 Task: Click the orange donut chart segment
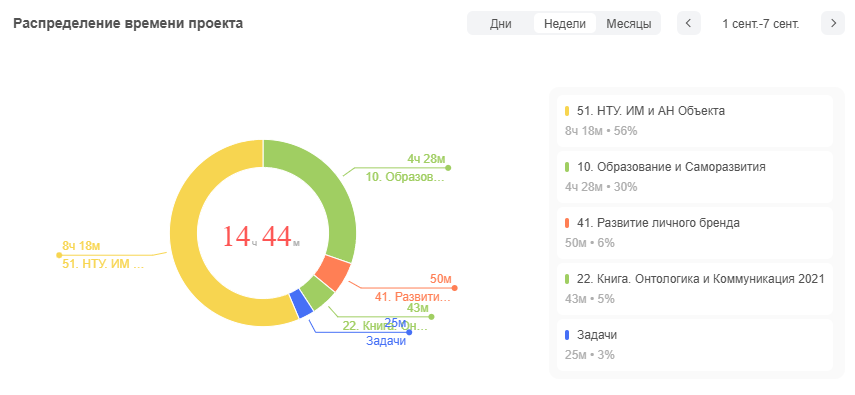click(333, 275)
